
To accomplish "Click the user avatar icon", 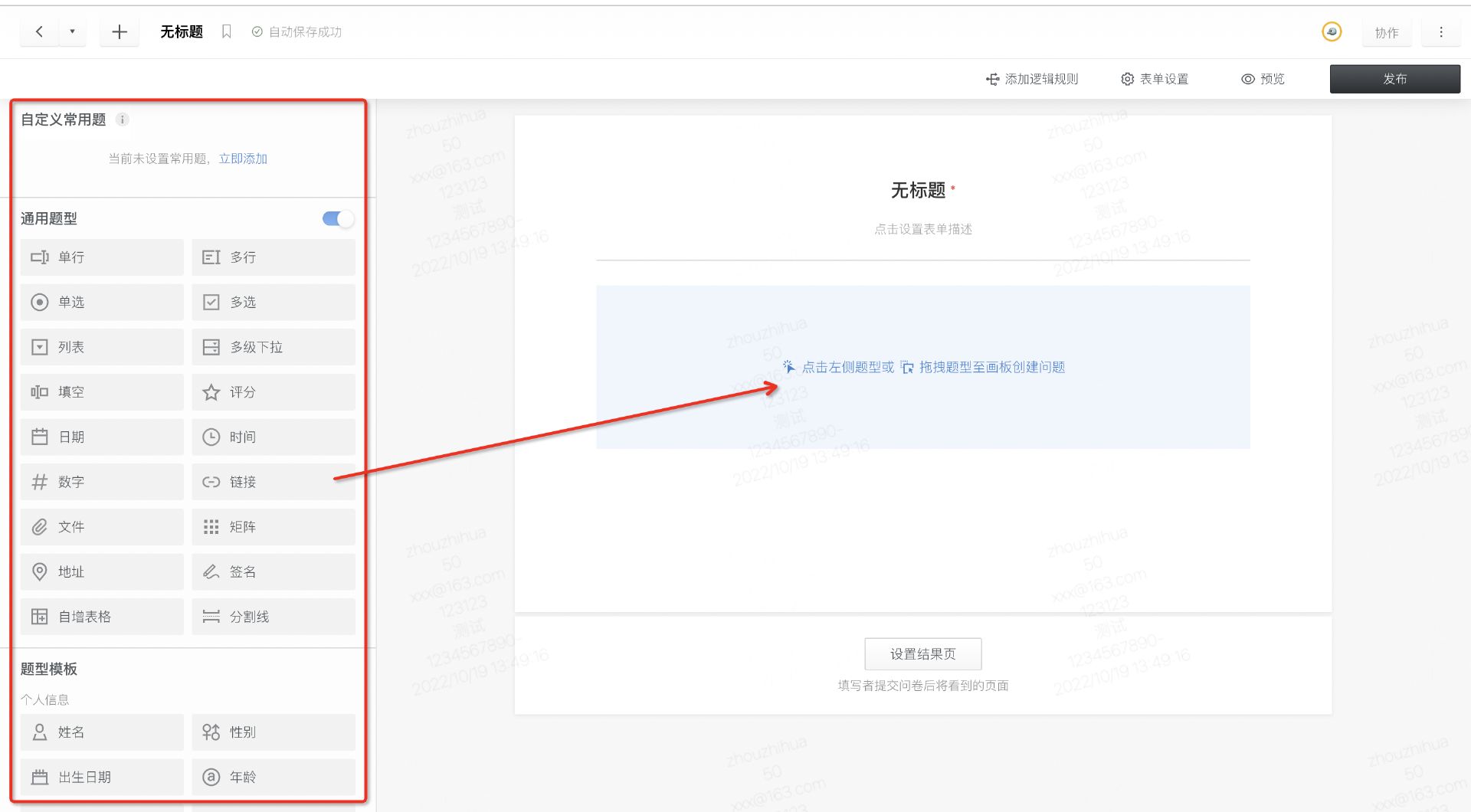I will 1332,31.
